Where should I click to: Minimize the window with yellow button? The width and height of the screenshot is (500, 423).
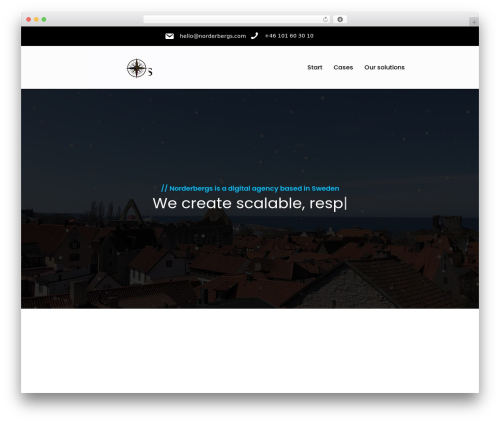pos(36,19)
